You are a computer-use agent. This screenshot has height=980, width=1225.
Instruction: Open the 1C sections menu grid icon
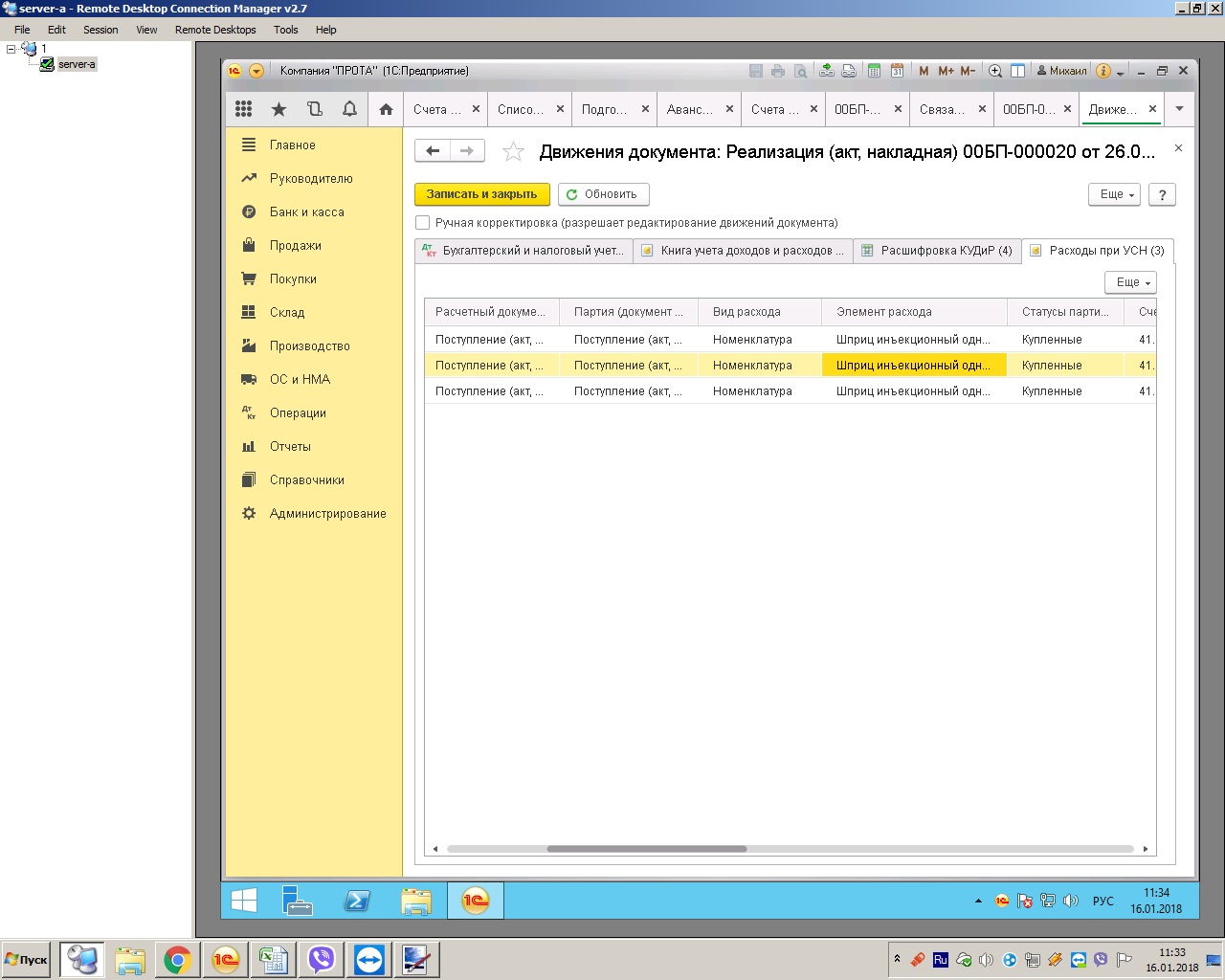pos(244,109)
